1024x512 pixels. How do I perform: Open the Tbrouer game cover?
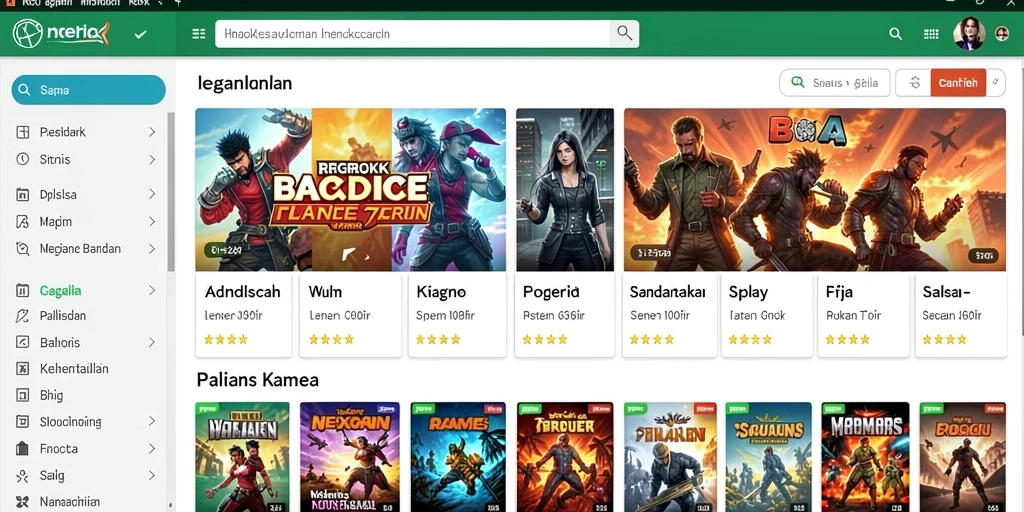point(565,456)
